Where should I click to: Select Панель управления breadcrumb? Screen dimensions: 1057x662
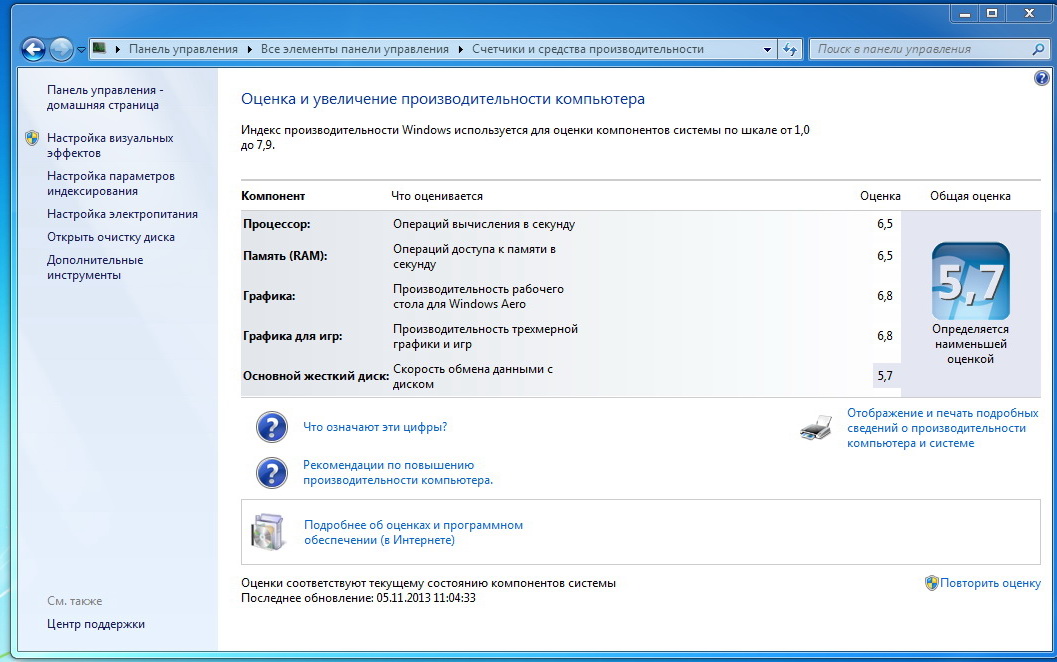(x=183, y=49)
